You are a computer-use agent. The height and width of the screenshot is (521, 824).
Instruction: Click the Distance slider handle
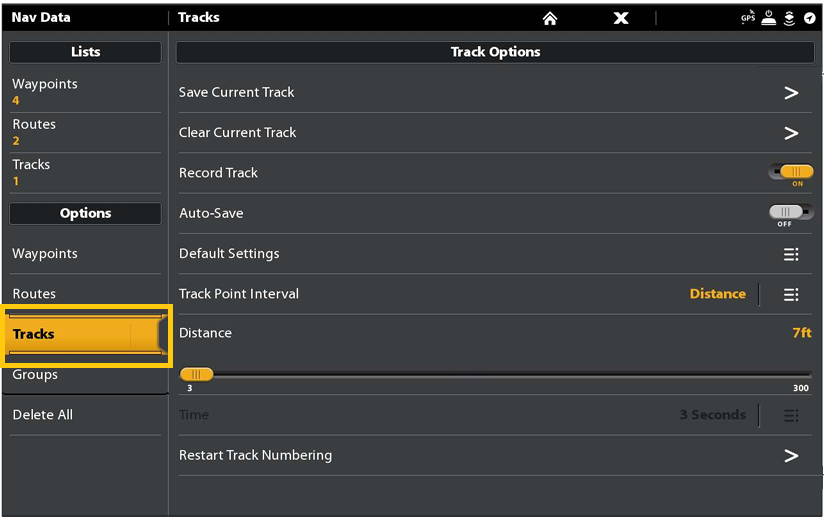pos(196,374)
